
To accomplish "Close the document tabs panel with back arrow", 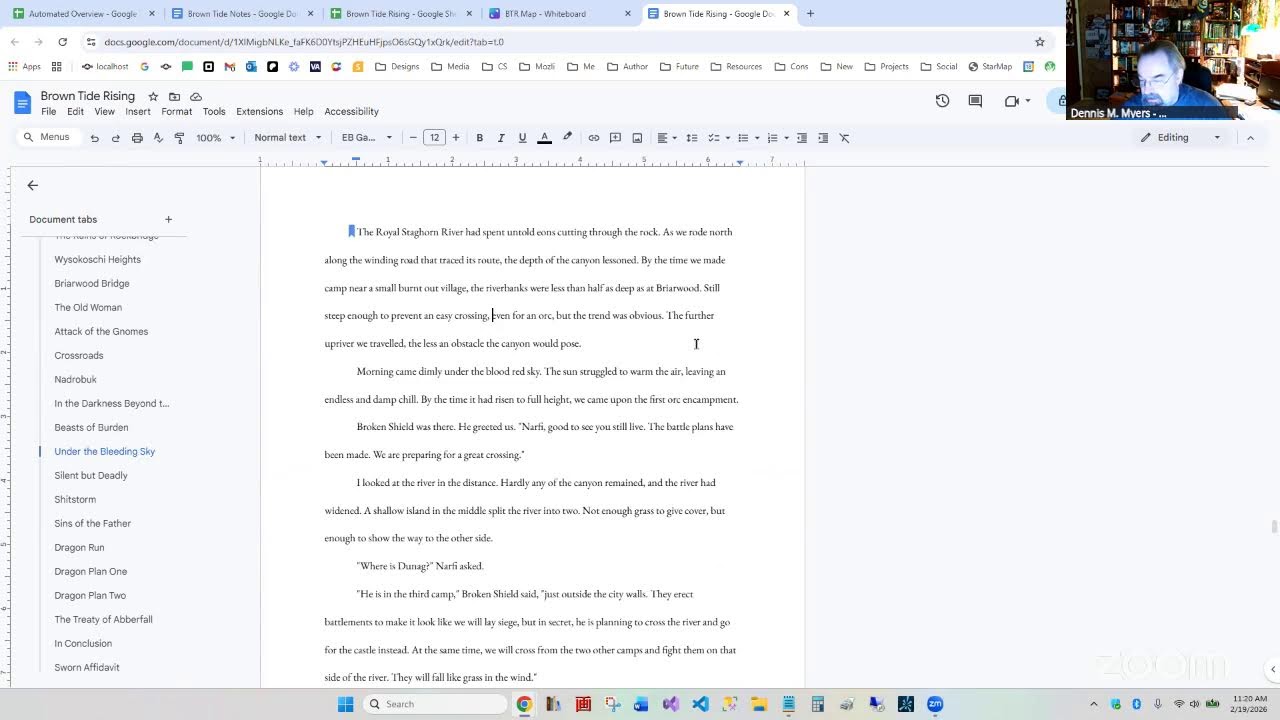I will pyautogui.click(x=33, y=185).
